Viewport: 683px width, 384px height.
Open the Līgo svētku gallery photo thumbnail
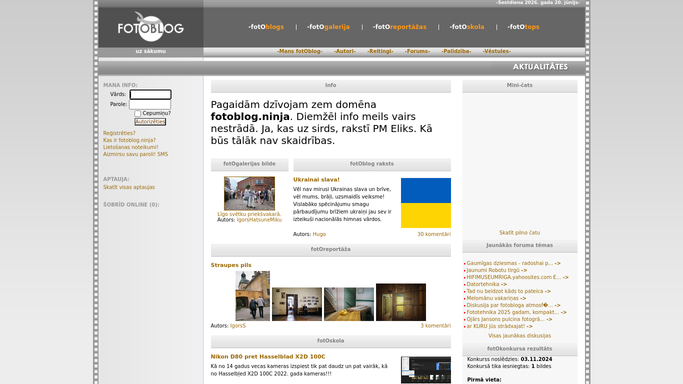pos(249,193)
